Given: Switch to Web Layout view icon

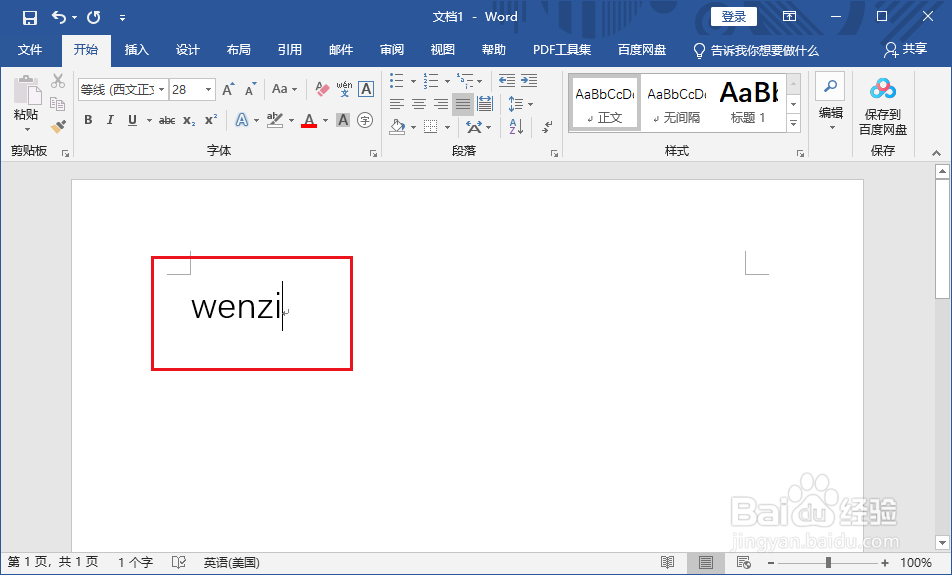Looking at the screenshot, I should tap(743, 562).
